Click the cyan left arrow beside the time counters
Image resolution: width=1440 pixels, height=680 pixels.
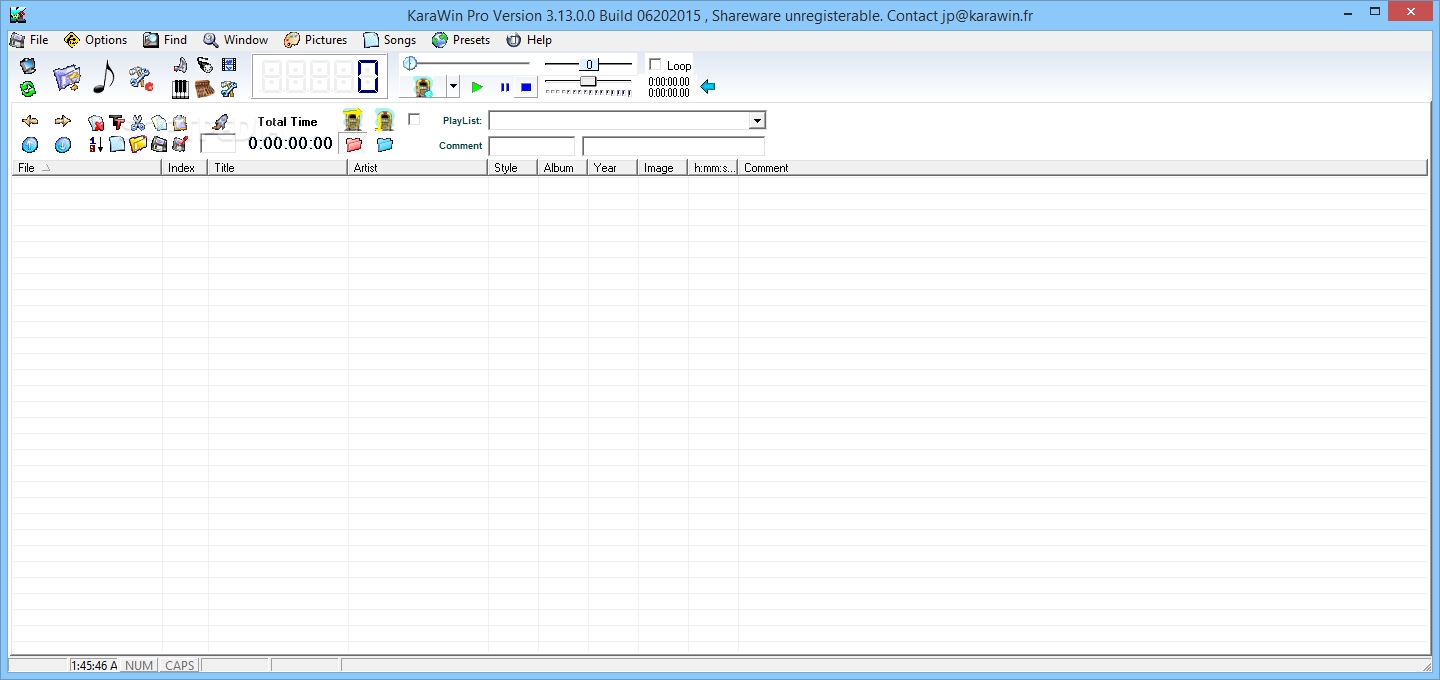(708, 87)
